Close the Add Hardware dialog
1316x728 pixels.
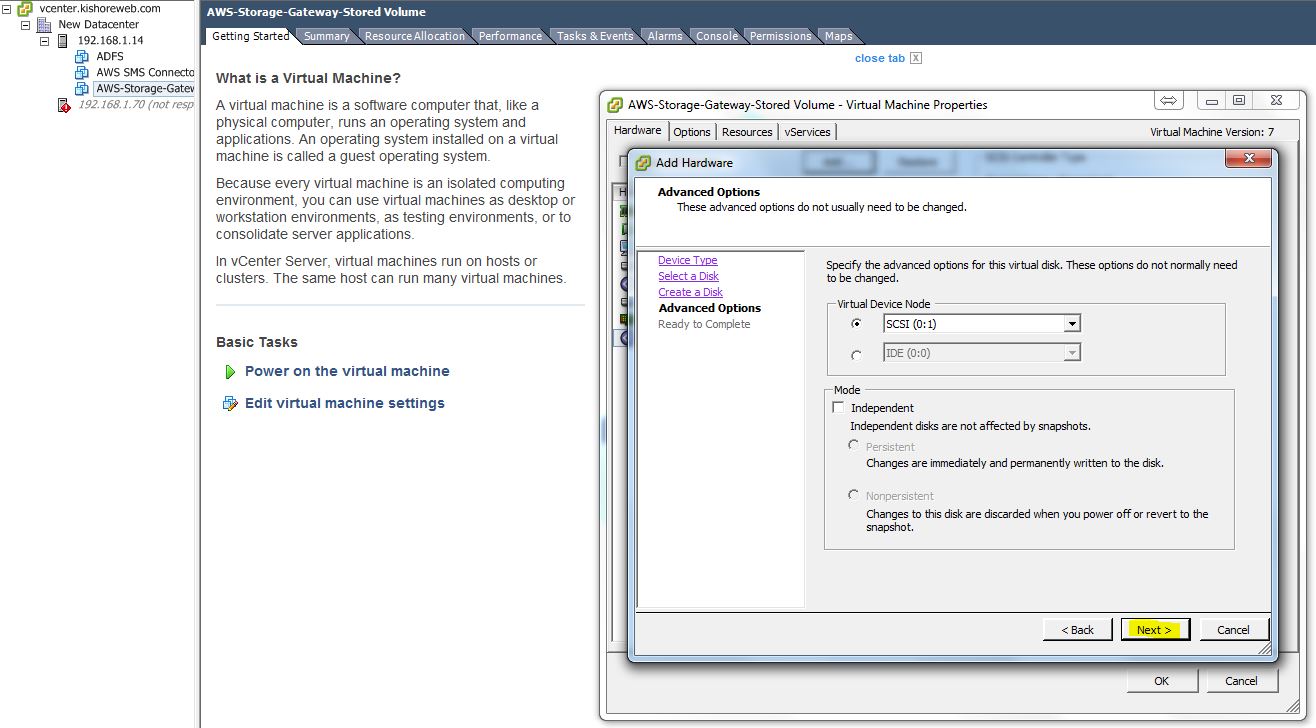1248,160
